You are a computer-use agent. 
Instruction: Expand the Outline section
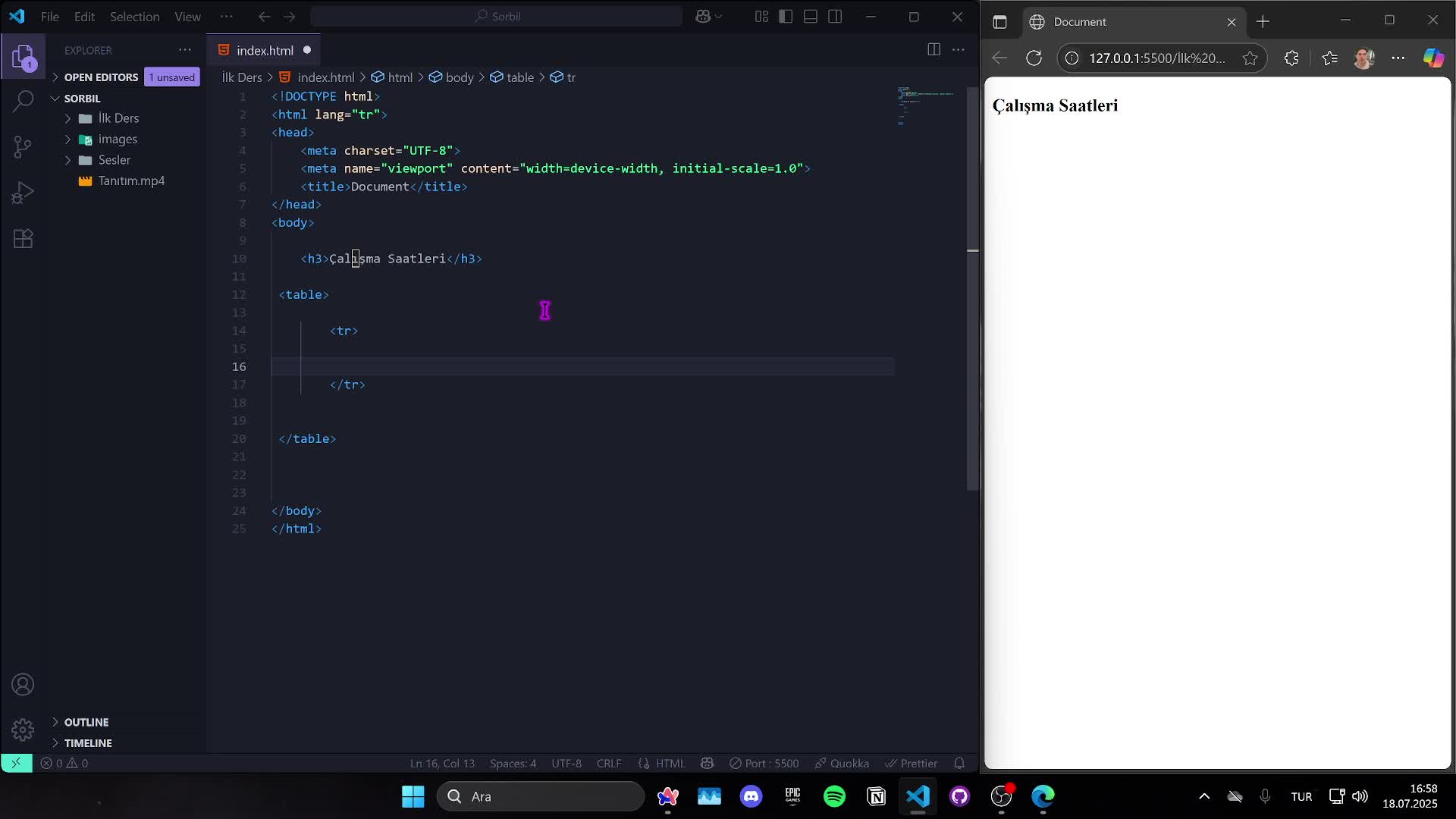pyautogui.click(x=86, y=722)
